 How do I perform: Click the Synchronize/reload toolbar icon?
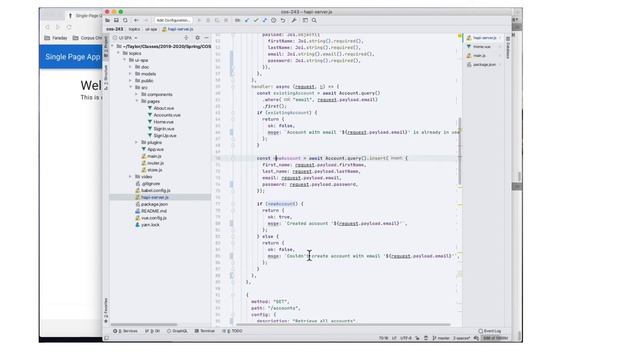tap(125, 20)
